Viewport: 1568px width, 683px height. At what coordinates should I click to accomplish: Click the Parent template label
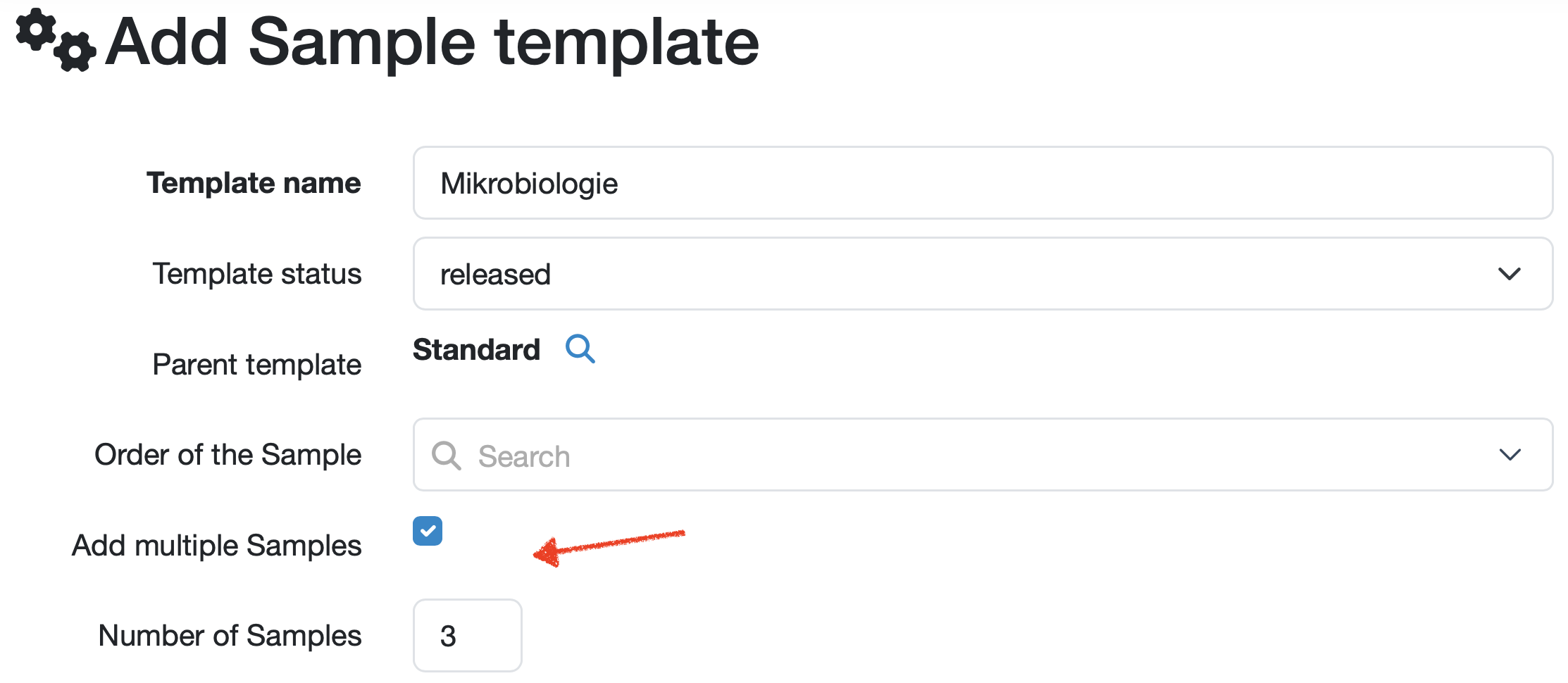point(257,365)
